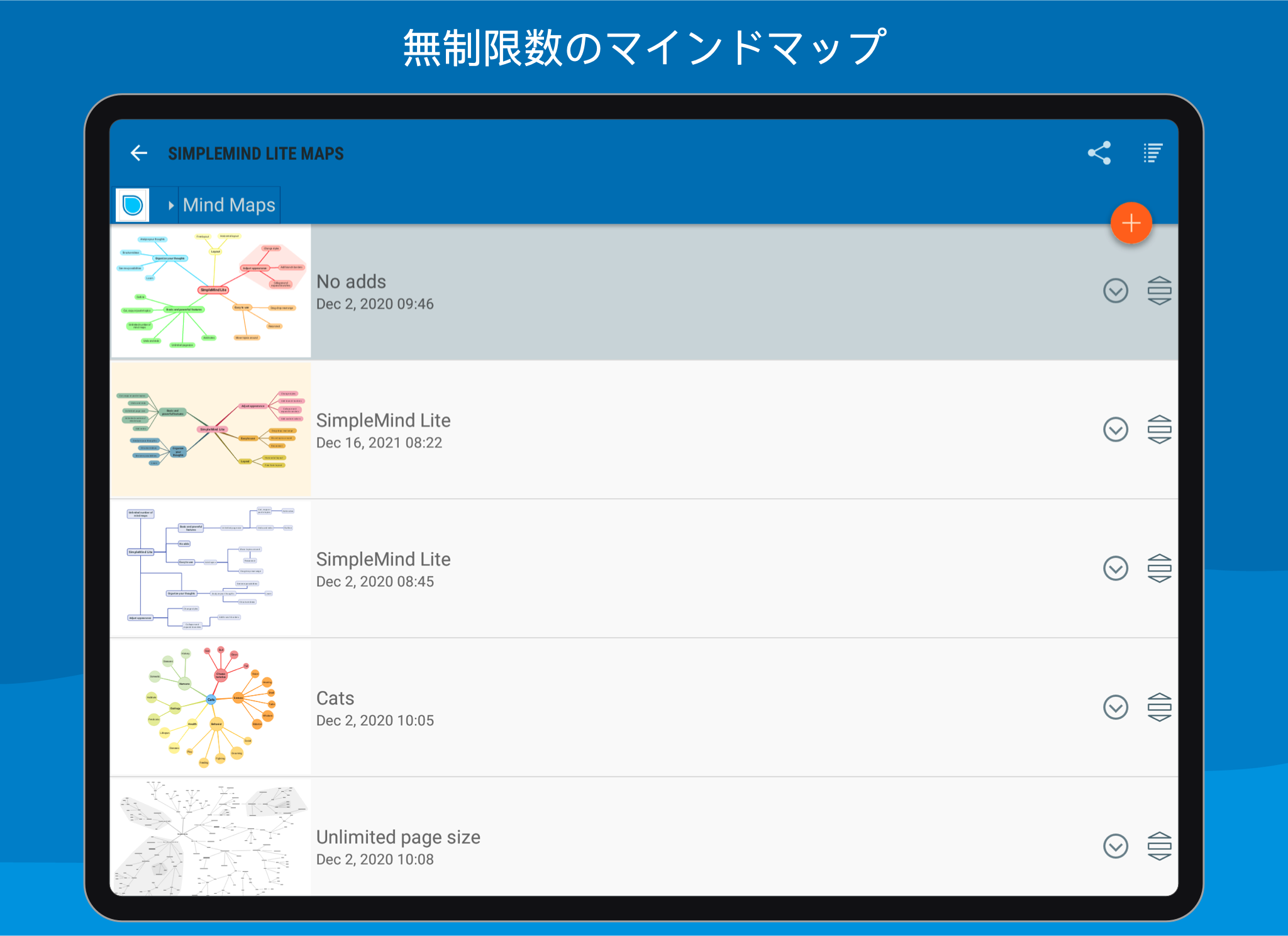Expand options chevron for Unlimited page size

pyautogui.click(x=1116, y=846)
